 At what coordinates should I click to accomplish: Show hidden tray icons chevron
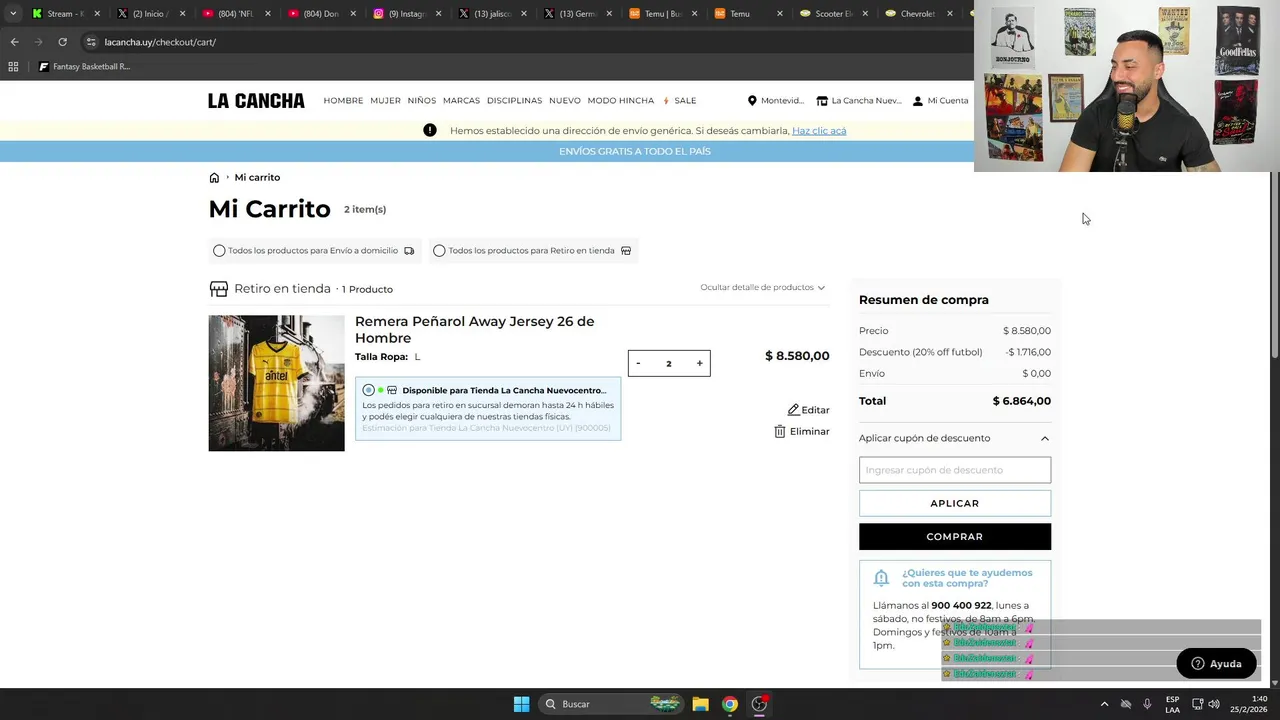1104,704
